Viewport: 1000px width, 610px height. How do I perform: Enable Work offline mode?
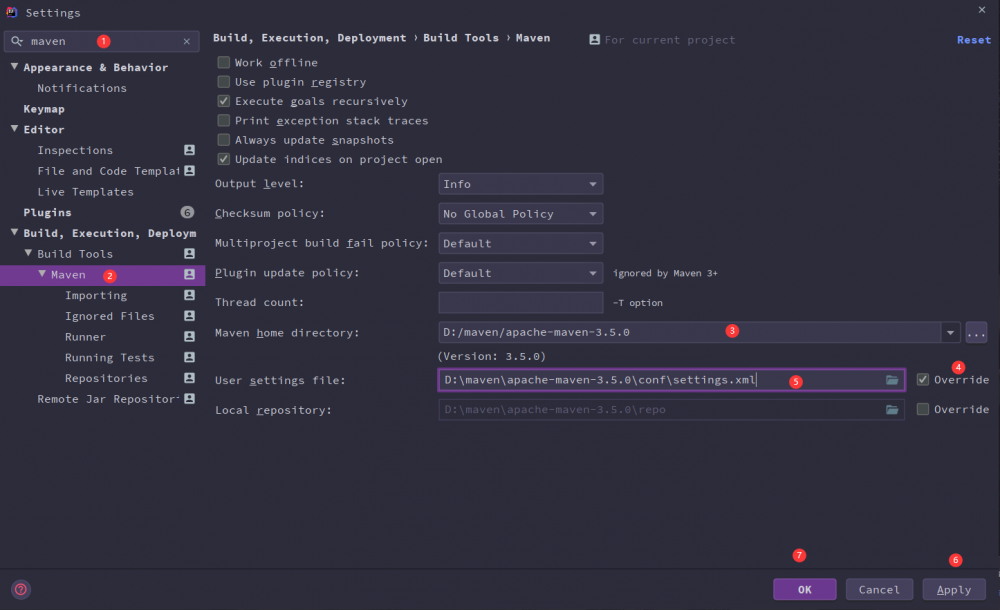pyautogui.click(x=223, y=62)
